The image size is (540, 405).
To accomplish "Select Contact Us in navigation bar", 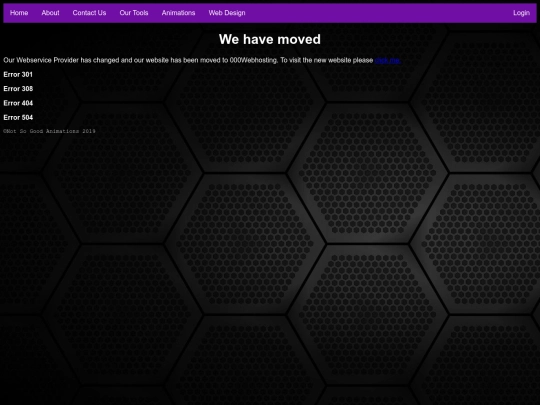I will pyautogui.click(x=89, y=13).
